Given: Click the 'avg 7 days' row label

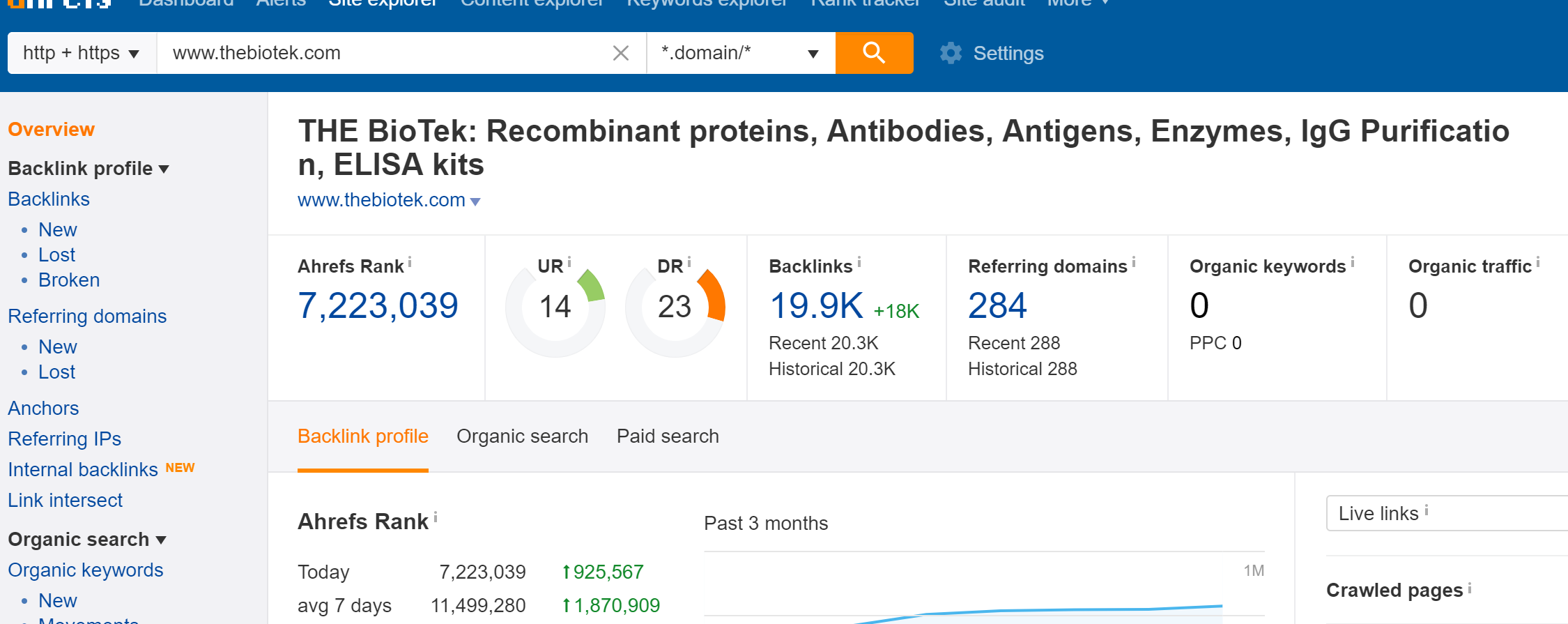Looking at the screenshot, I should point(344,606).
